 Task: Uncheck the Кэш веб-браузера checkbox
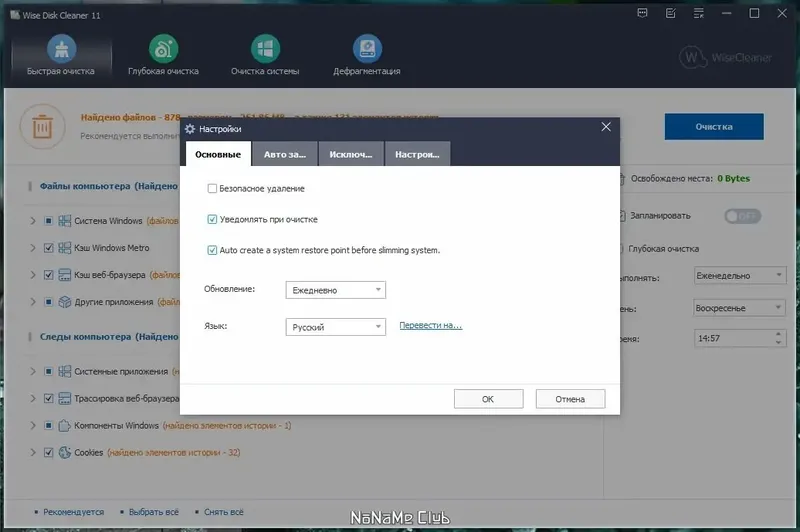coord(48,275)
